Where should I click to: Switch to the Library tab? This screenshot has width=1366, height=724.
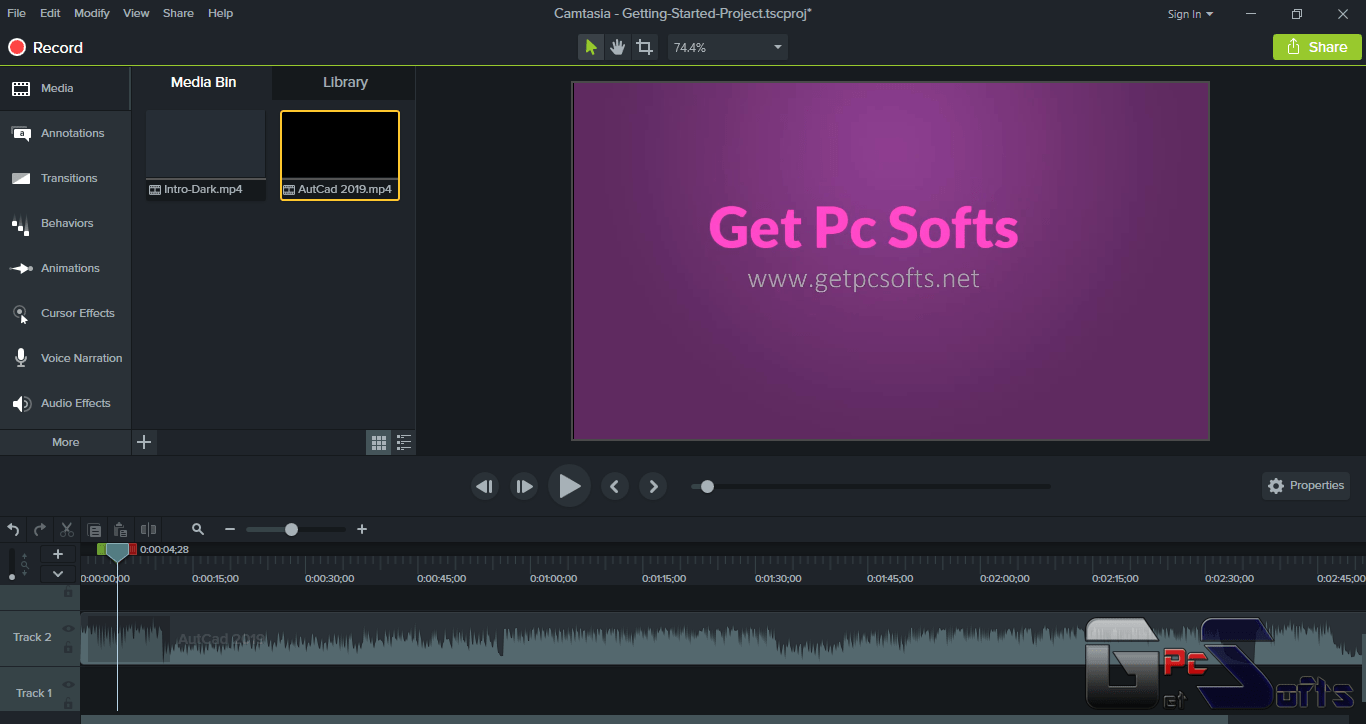coord(345,82)
